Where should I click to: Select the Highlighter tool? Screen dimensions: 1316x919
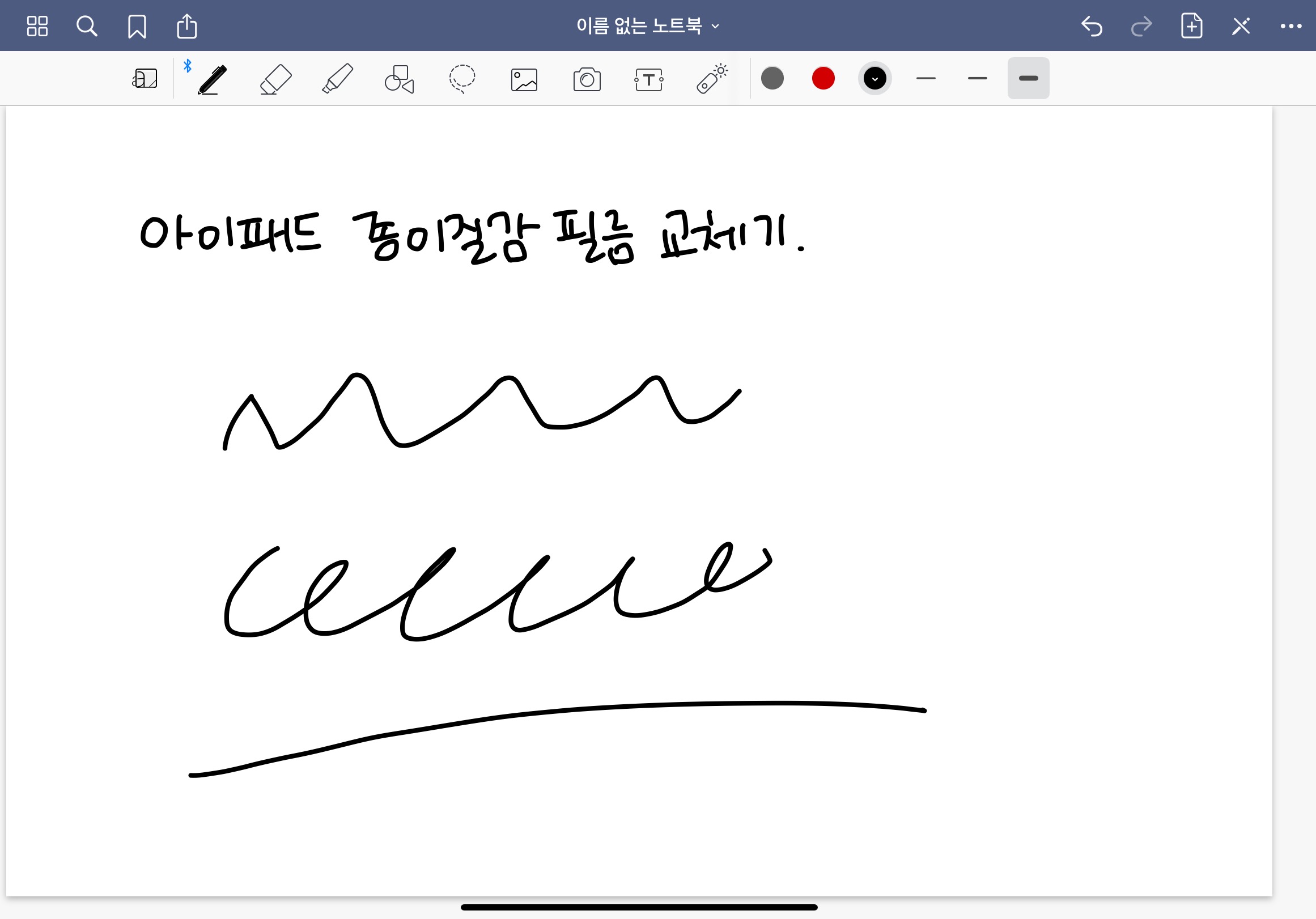coord(338,79)
